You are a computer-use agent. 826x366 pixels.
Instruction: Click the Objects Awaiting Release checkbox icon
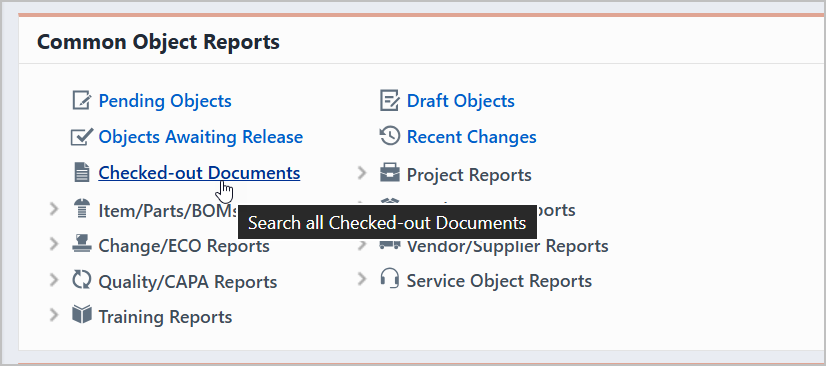point(82,136)
